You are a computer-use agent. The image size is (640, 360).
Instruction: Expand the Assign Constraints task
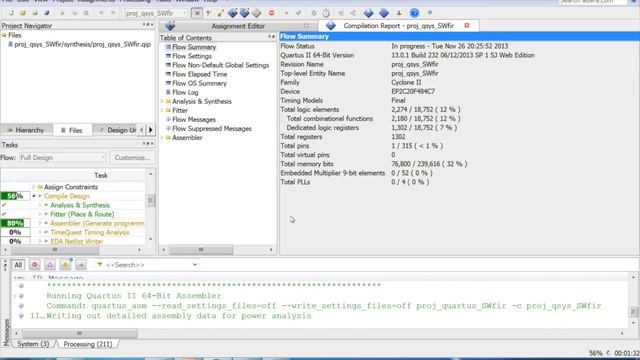33,187
